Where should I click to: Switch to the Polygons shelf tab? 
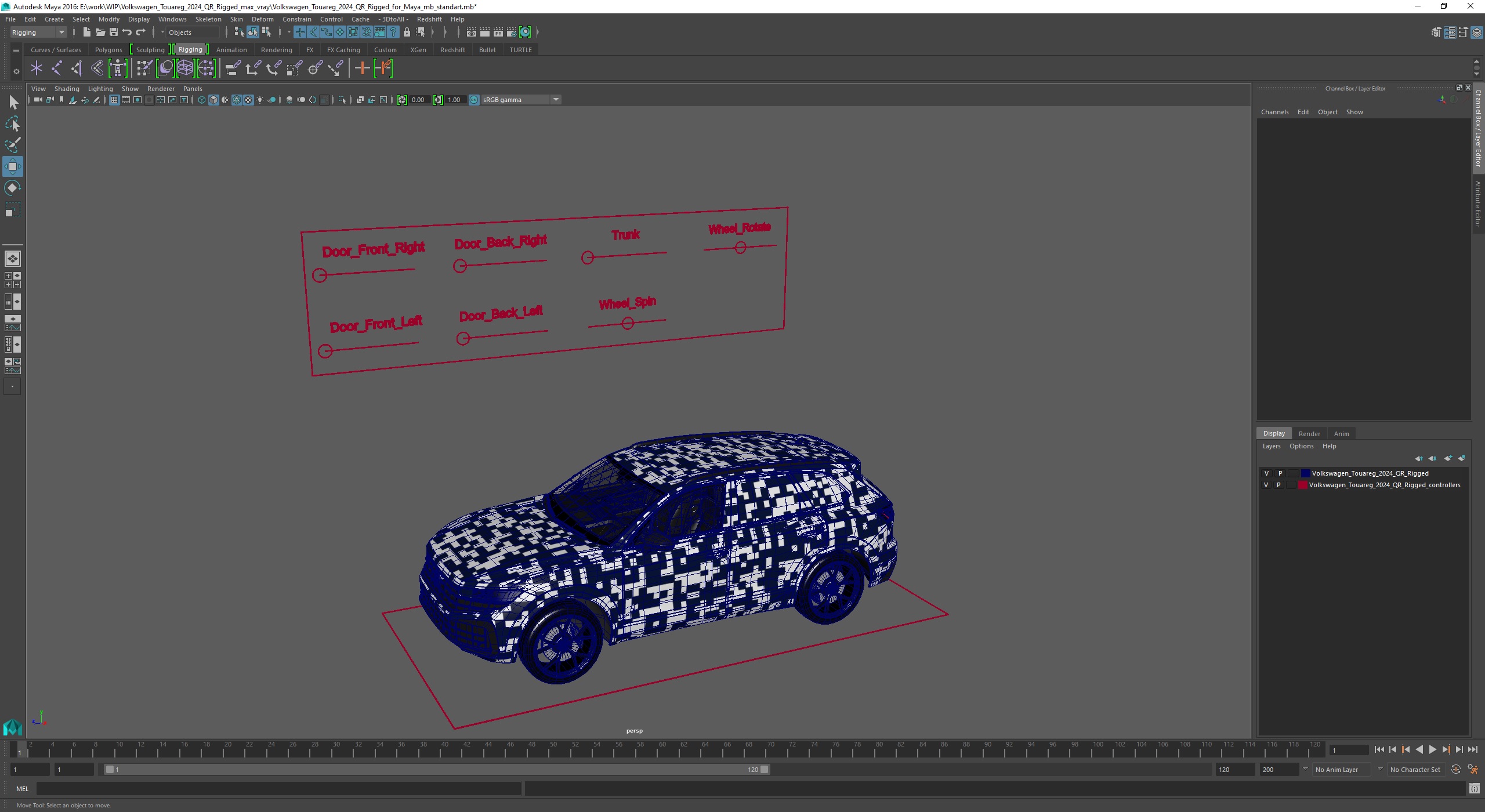(x=108, y=50)
